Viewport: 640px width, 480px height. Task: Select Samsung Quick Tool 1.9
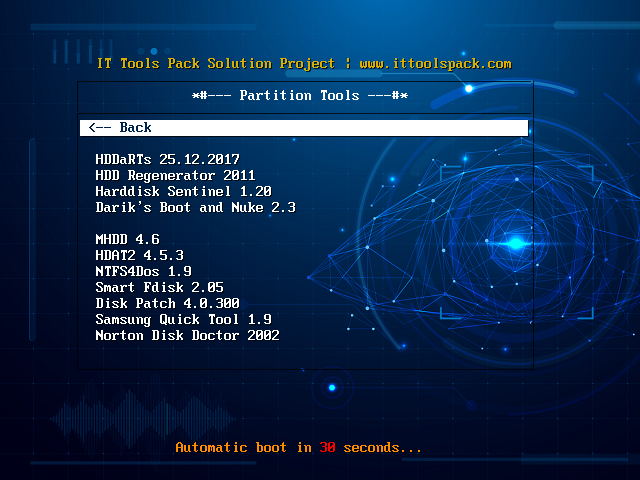pos(183,319)
